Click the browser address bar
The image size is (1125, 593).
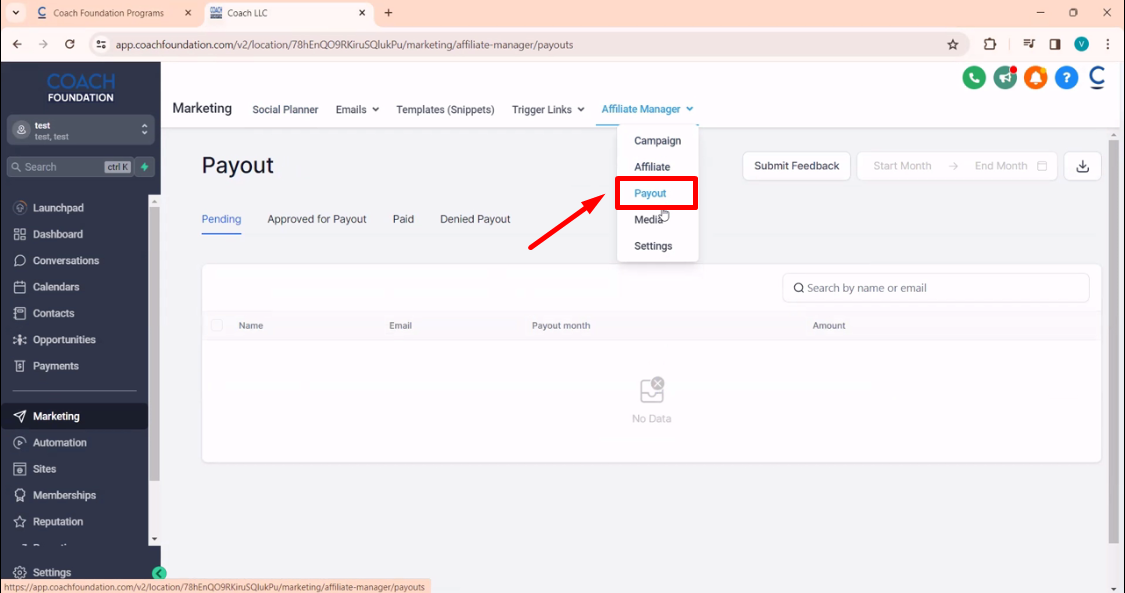point(527,44)
